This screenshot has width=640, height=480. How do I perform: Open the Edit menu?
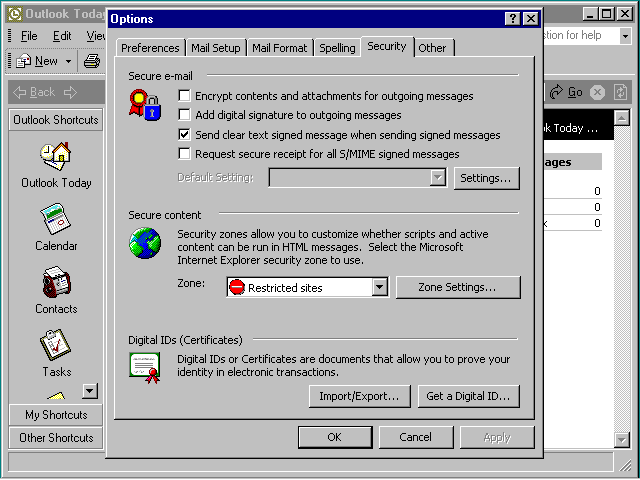62,36
